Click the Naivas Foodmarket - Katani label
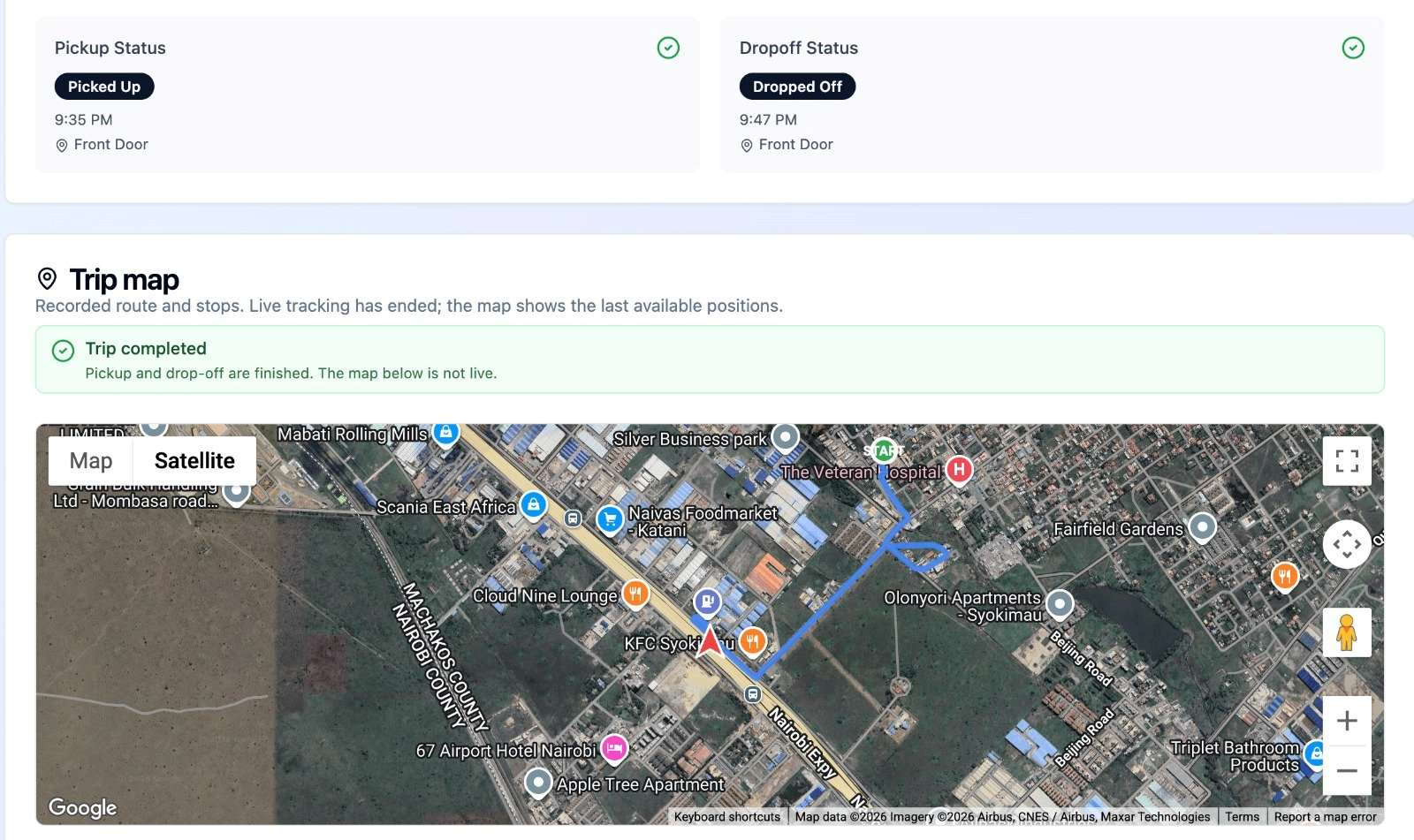 pos(703,521)
